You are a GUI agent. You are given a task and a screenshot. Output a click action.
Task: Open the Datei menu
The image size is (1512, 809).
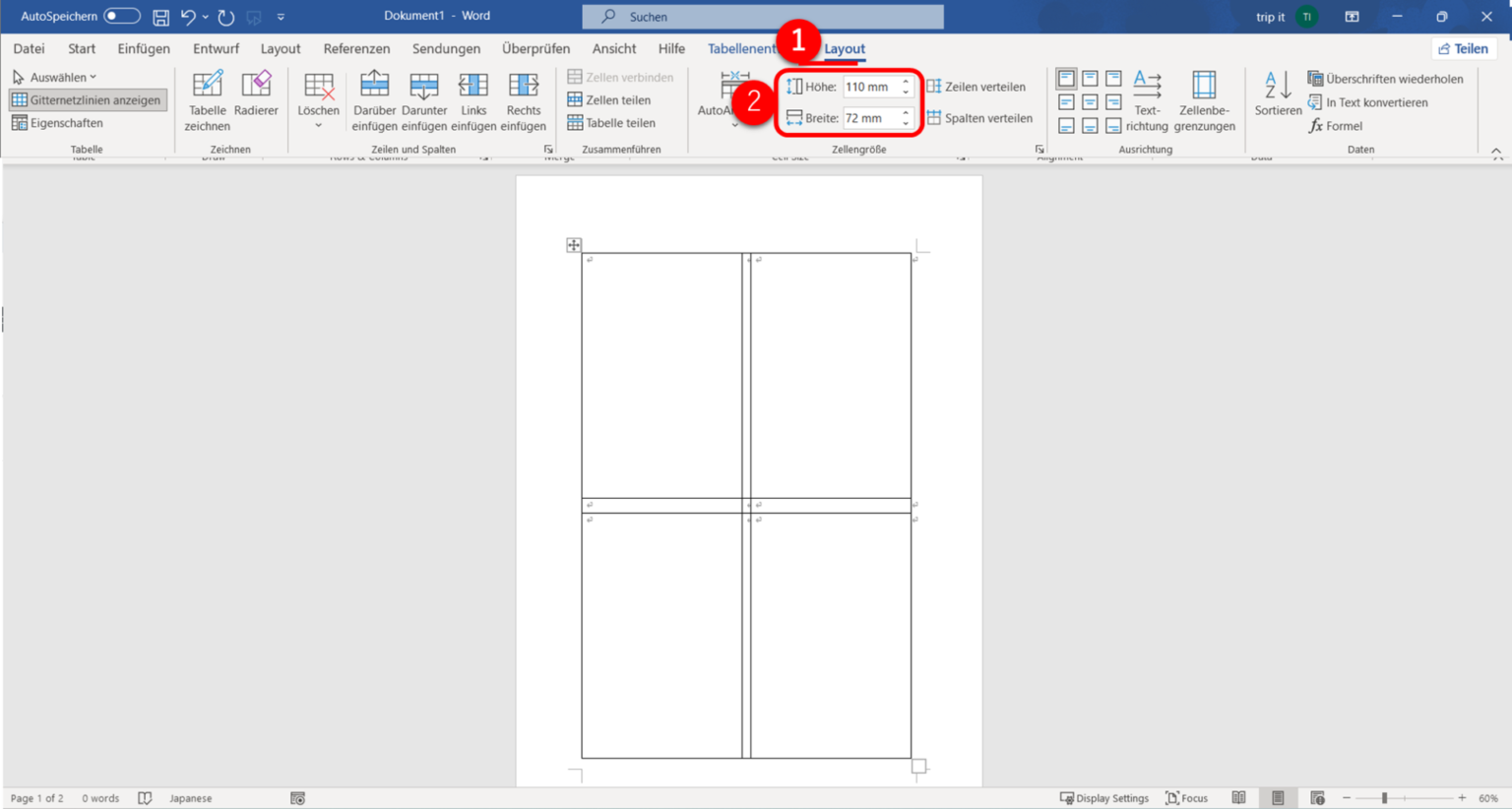(29, 48)
